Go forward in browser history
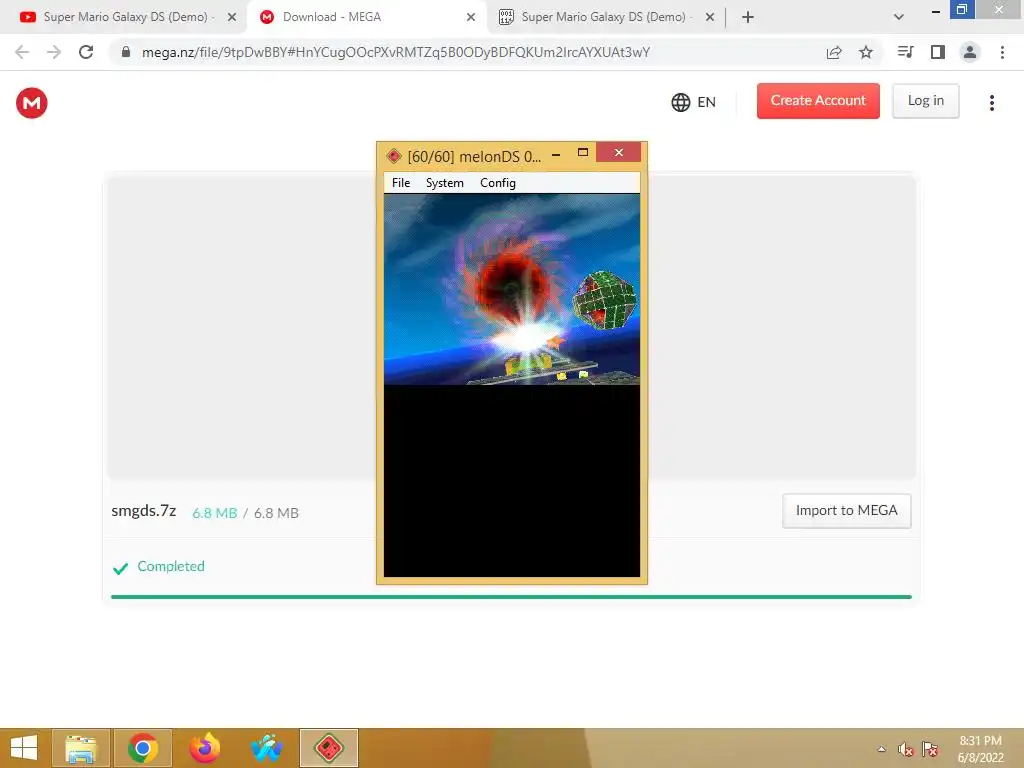 (54, 52)
